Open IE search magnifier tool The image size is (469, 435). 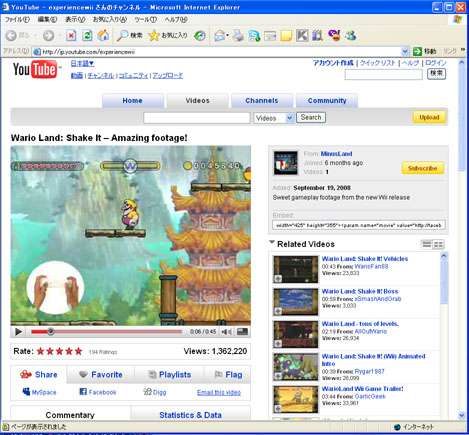coord(130,35)
